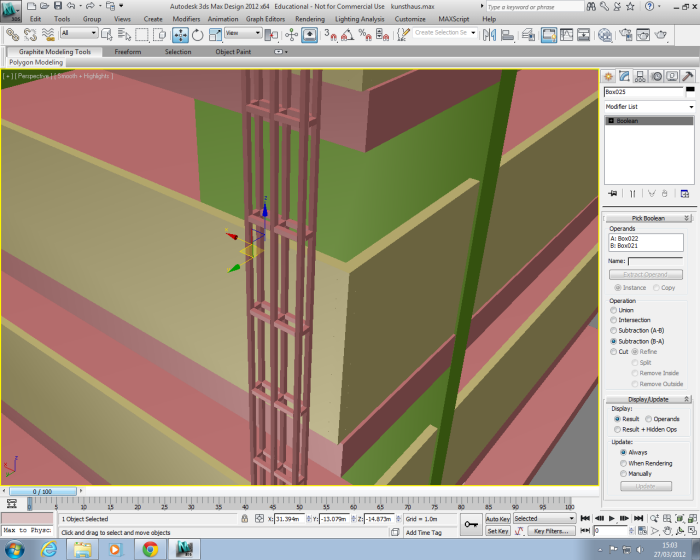Open the Rendering menu
Viewport: 700px width, 560px height.
pos(310,18)
